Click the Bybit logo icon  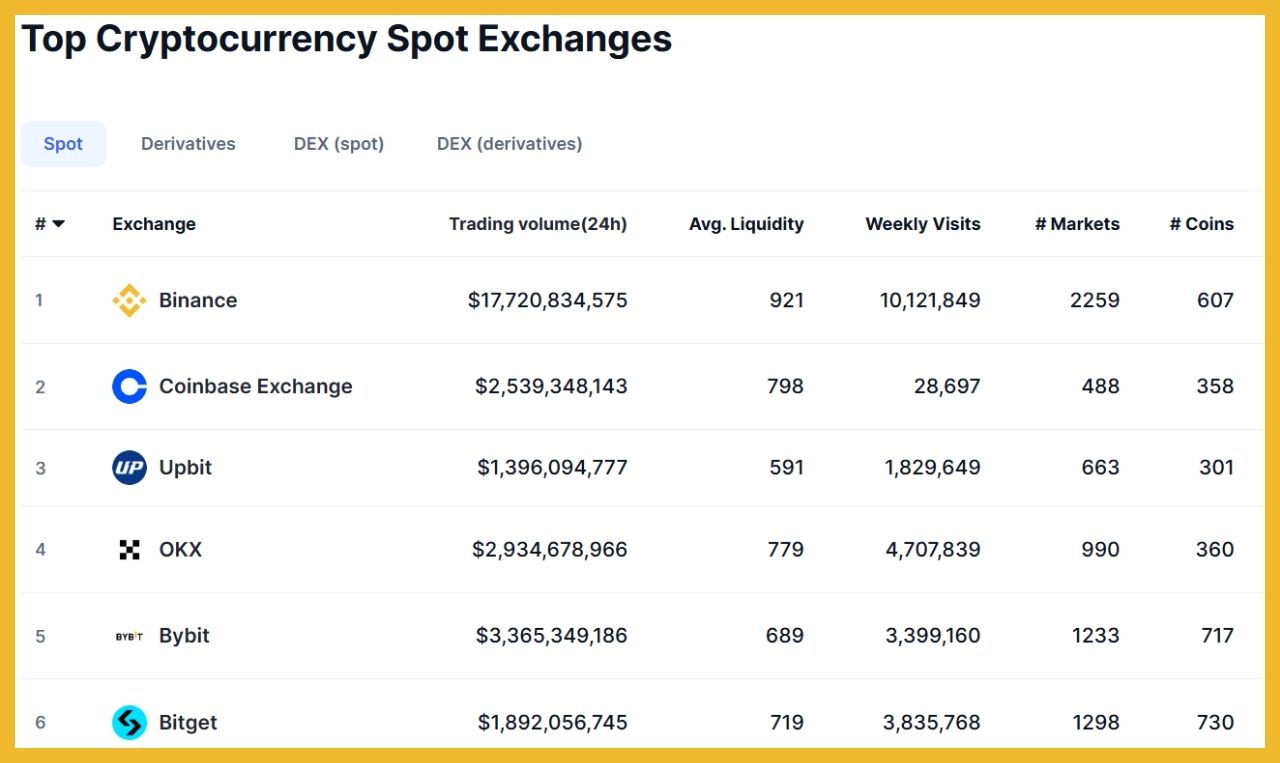130,635
